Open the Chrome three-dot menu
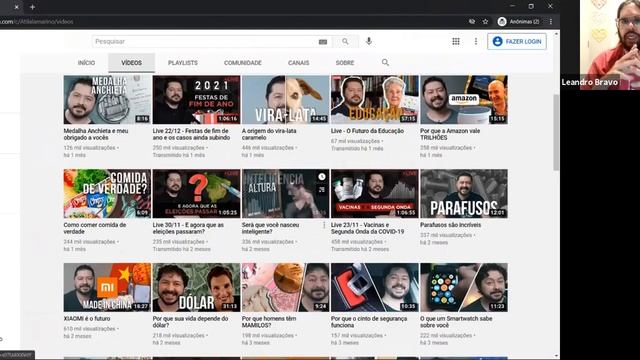640x360 pixels. [x=551, y=22]
